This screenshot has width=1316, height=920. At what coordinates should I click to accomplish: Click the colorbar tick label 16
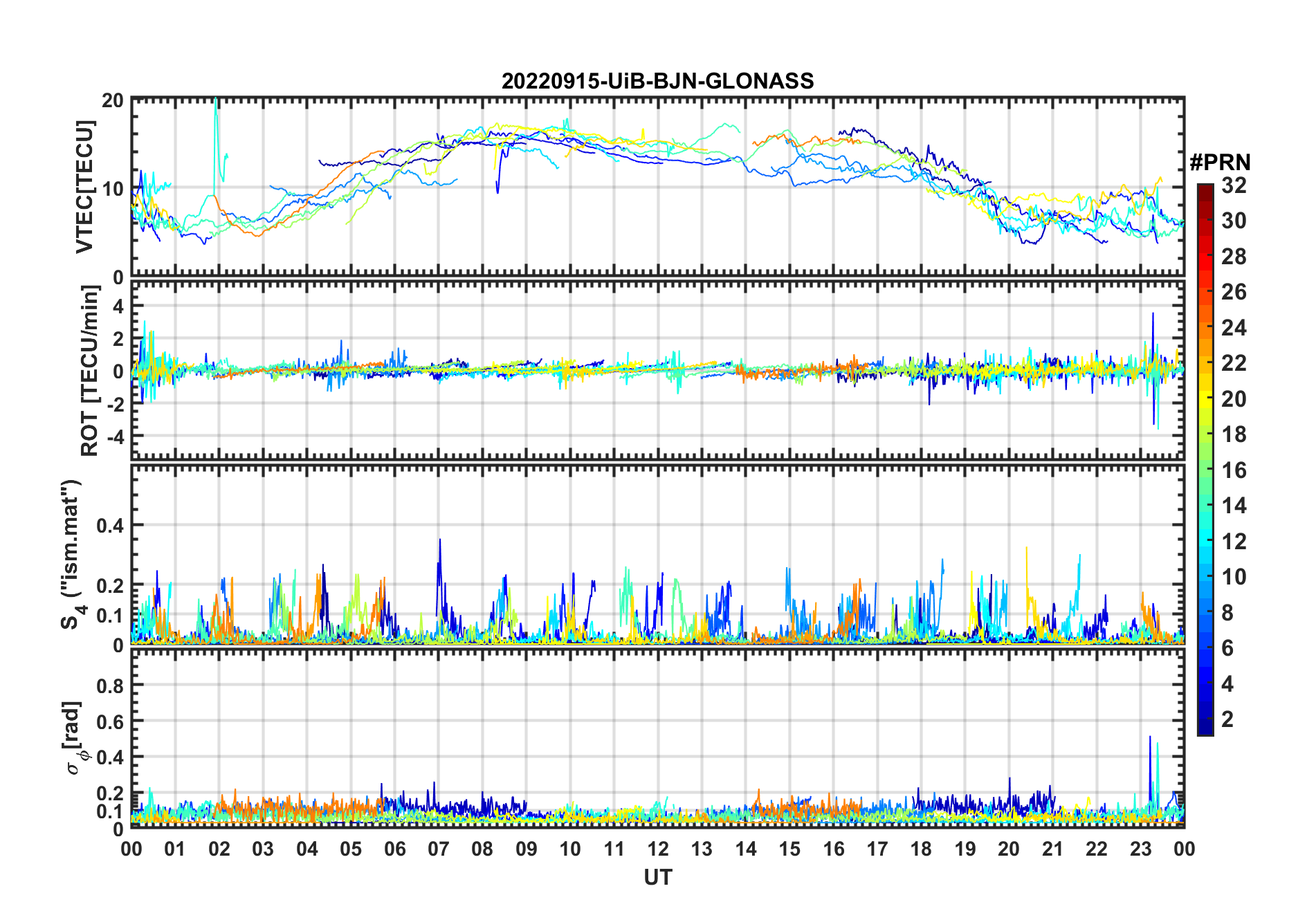[1234, 470]
